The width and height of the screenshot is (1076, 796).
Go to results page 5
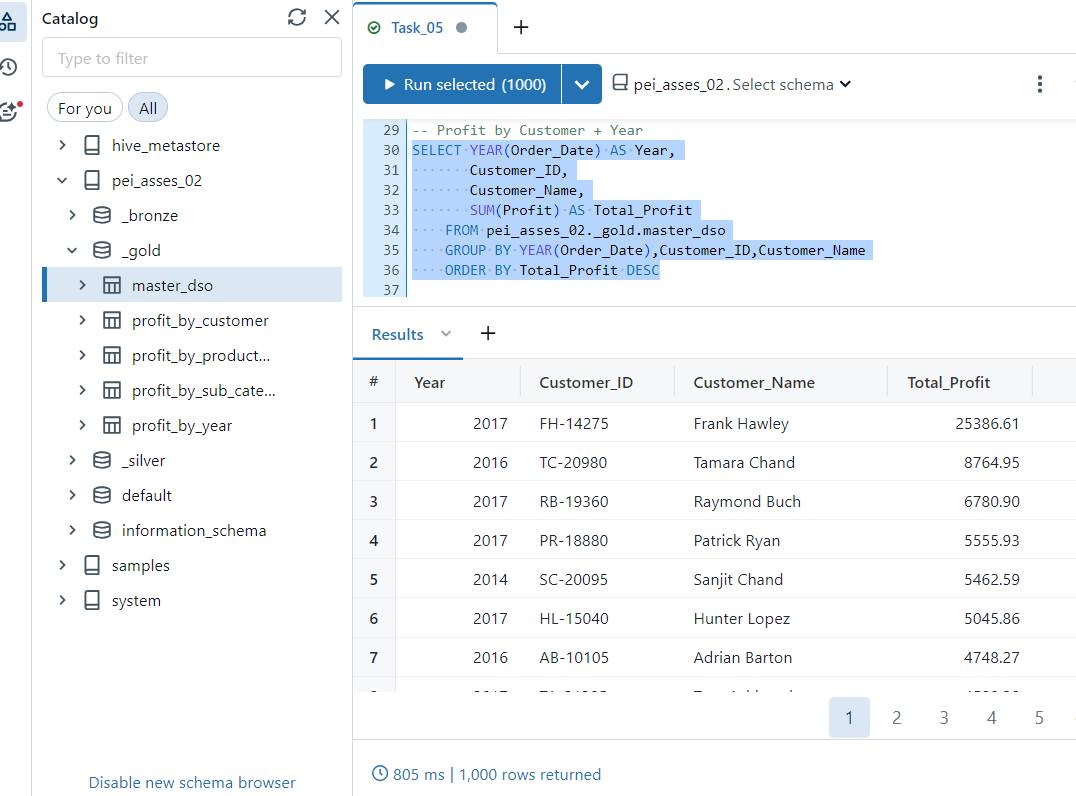click(x=1039, y=718)
